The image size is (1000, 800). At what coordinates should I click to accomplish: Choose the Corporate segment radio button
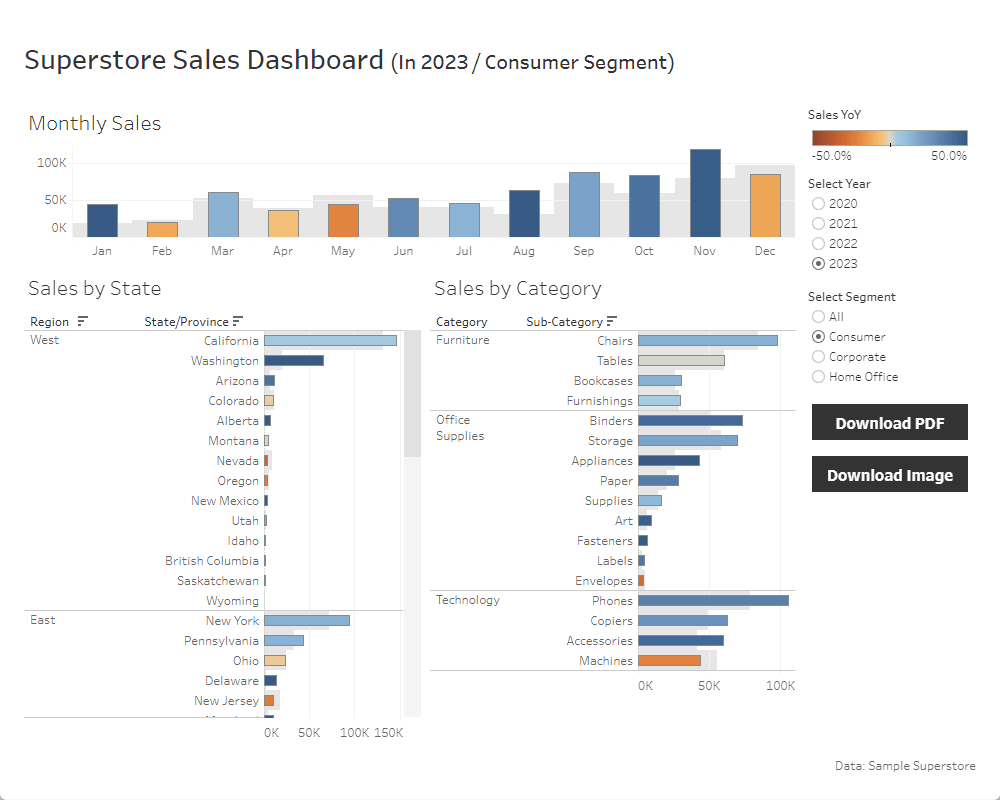(x=819, y=357)
